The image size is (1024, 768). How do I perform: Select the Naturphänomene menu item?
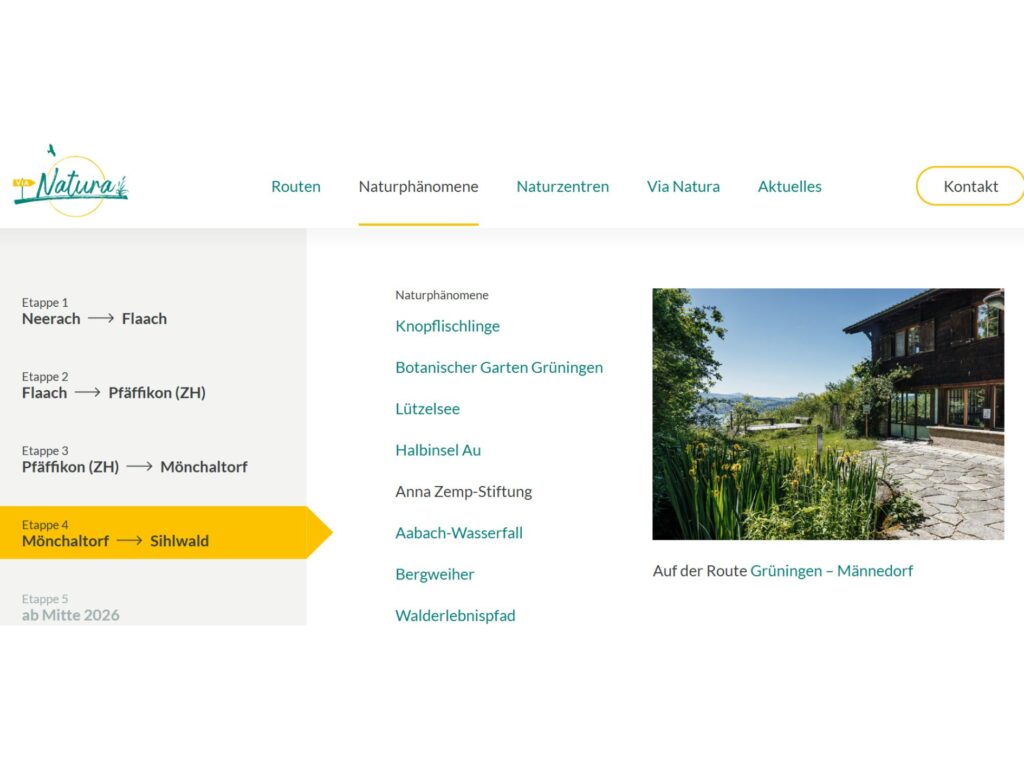[x=418, y=186]
